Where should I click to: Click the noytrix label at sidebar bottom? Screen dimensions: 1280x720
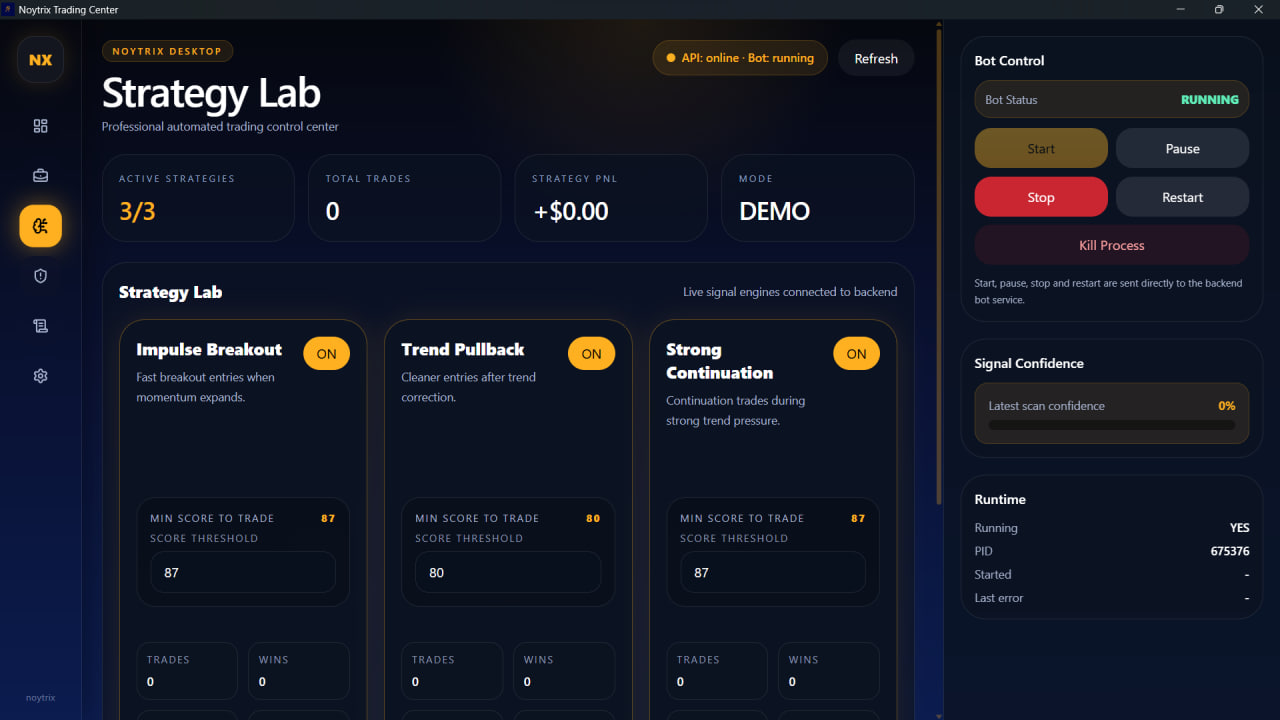(41, 697)
